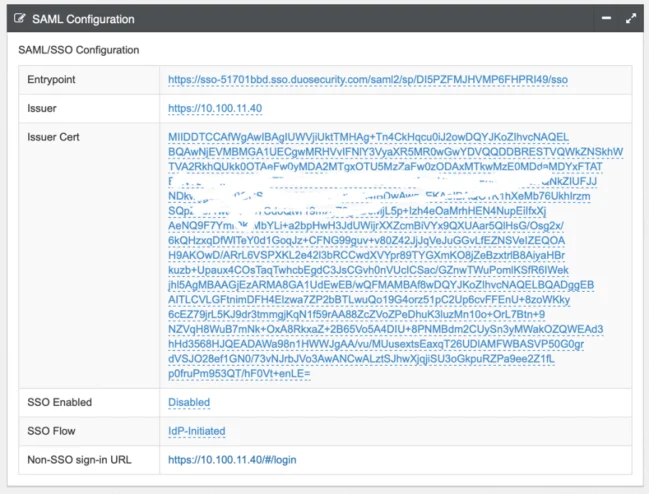The image size is (649, 494).
Task: Select the Issuer row label
Action: coord(42,108)
